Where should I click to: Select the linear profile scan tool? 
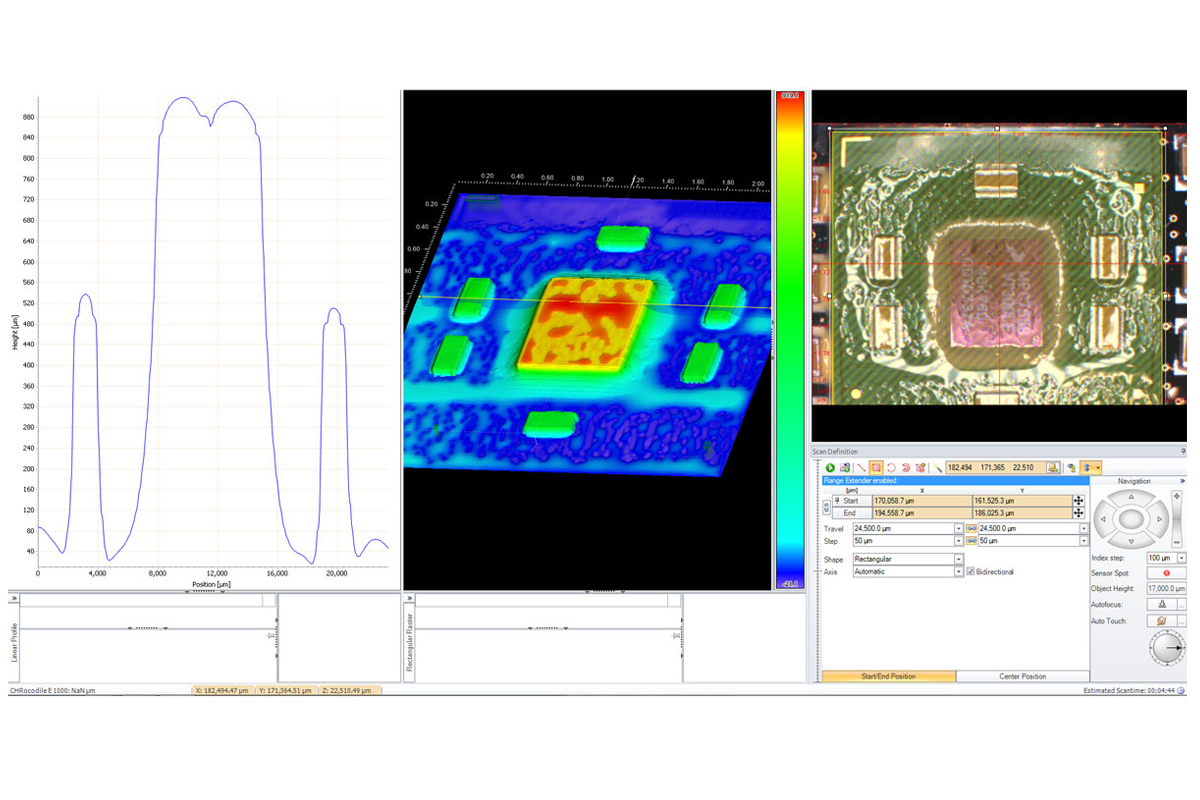(x=861, y=467)
